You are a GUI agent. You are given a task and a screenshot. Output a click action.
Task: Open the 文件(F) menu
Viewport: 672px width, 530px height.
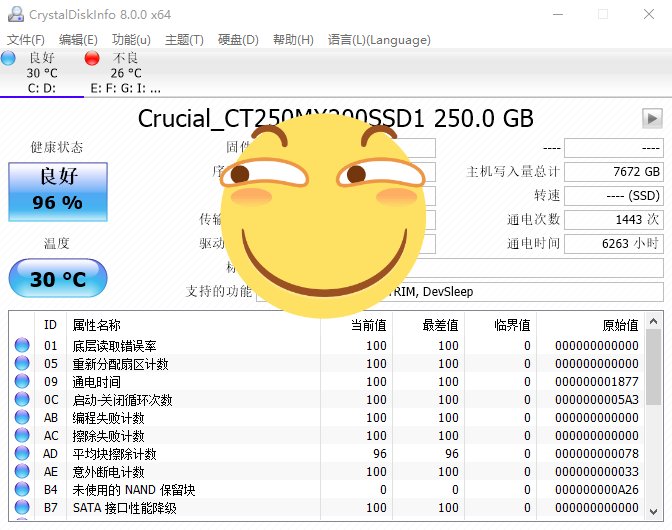[x=26, y=40]
